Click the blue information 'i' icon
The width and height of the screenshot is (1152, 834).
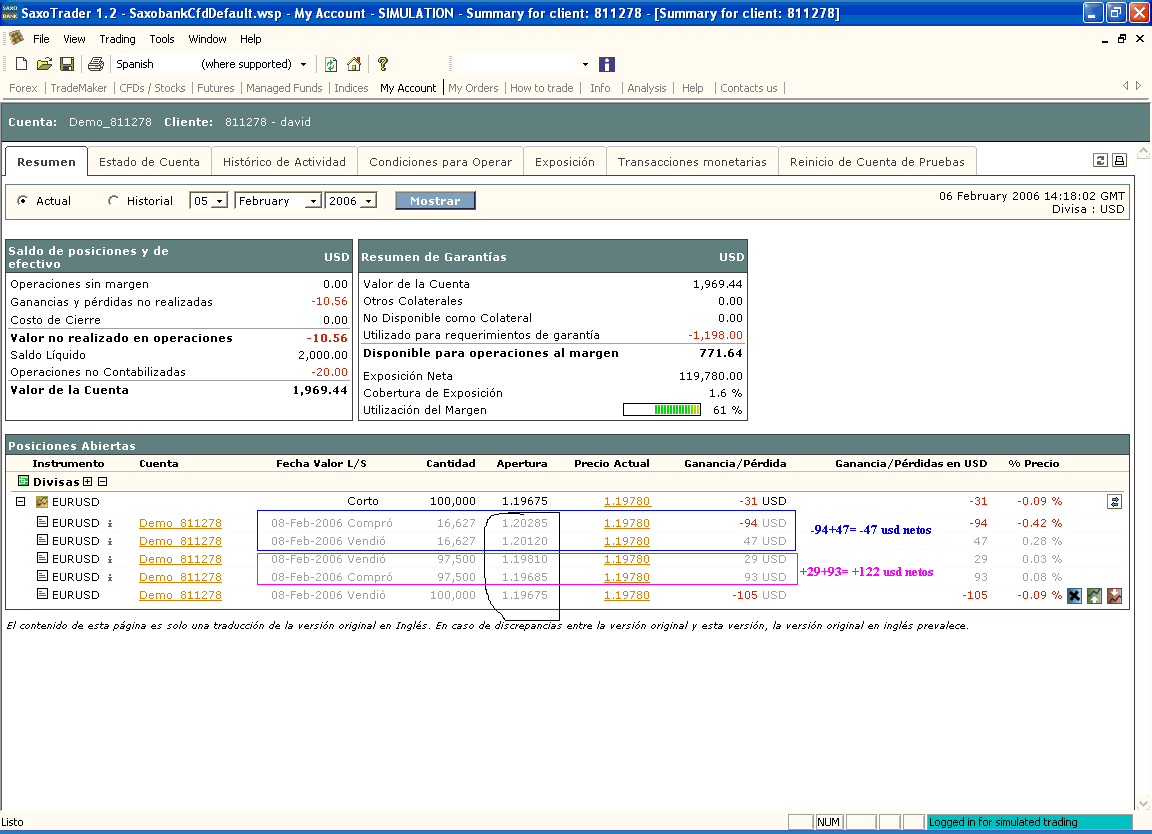click(607, 65)
